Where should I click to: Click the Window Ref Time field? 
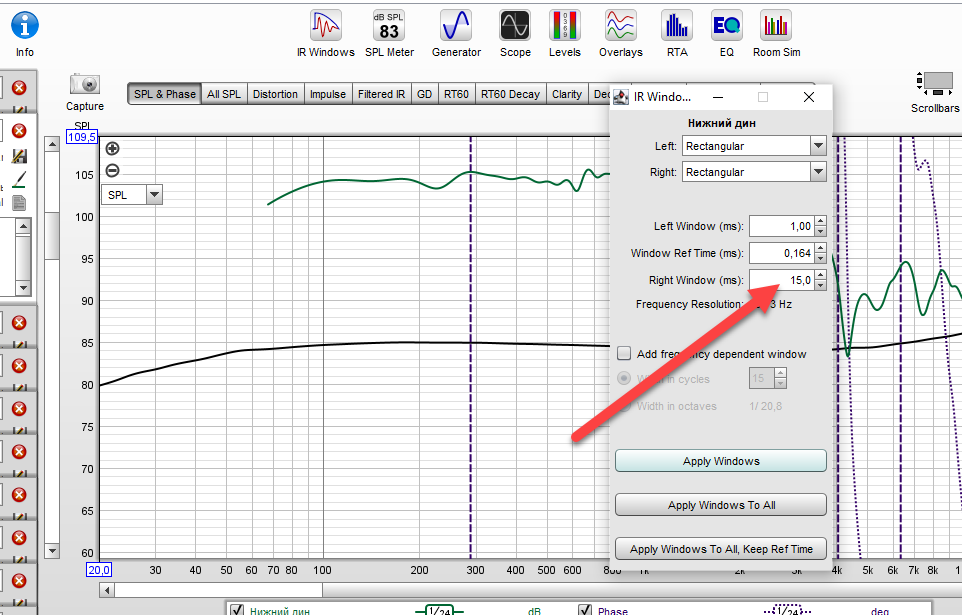[x=782, y=253]
